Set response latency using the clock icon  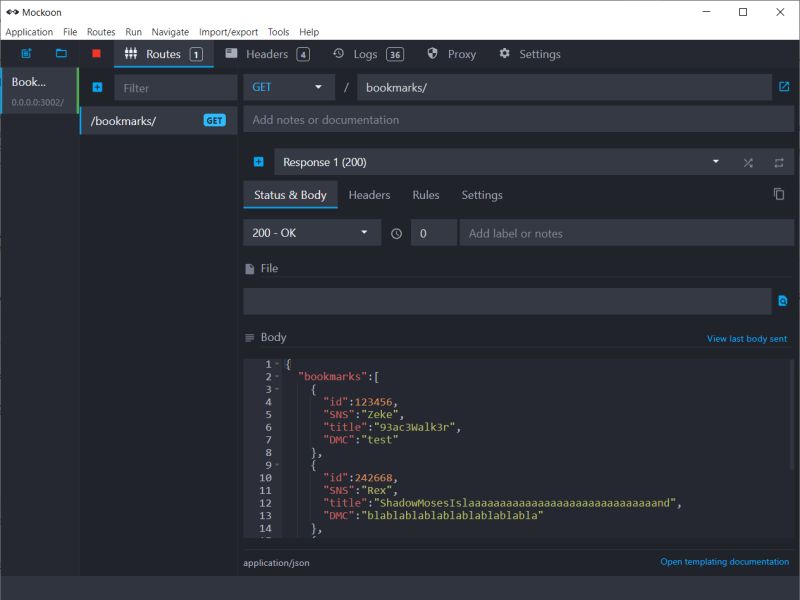pyautogui.click(x=397, y=232)
